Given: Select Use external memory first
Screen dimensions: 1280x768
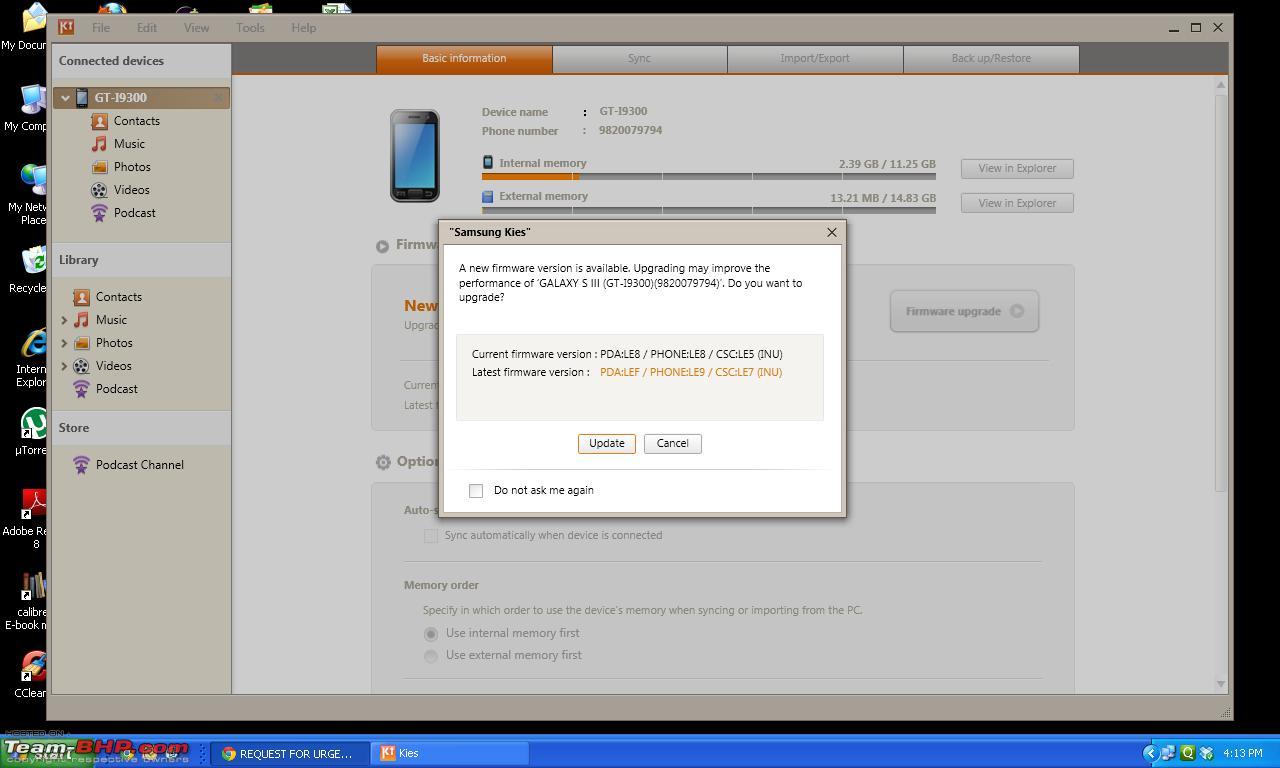Looking at the screenshot, I should point(431,656).
